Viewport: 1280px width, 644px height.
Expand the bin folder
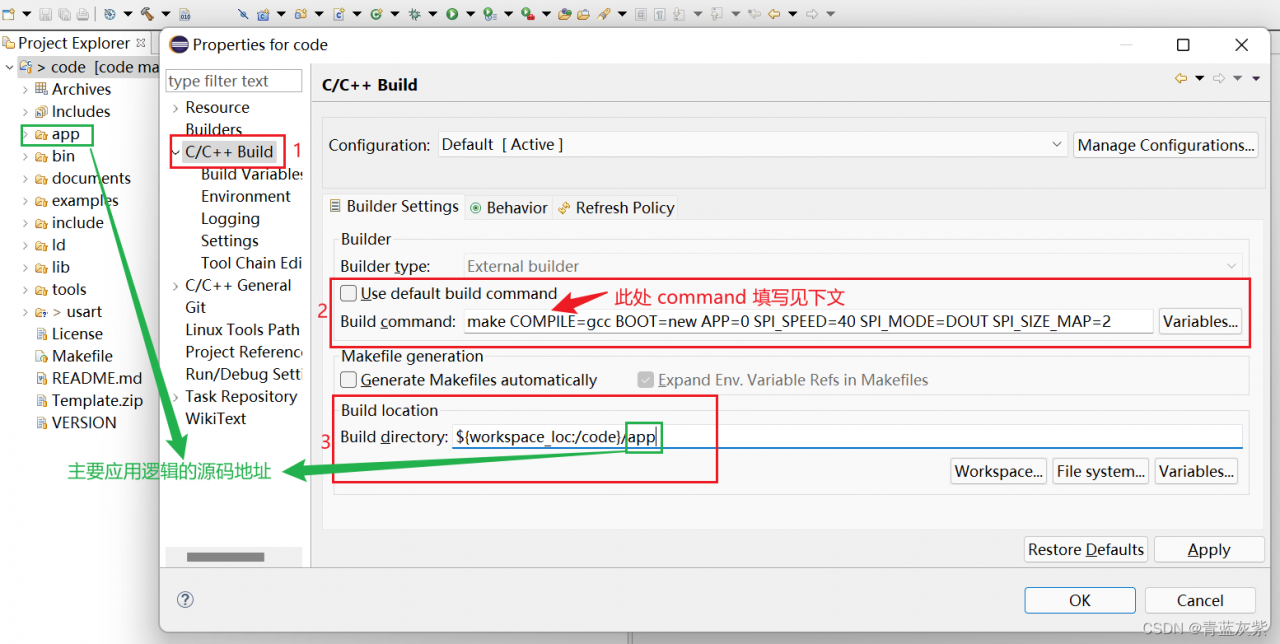[x=25, y=156]
